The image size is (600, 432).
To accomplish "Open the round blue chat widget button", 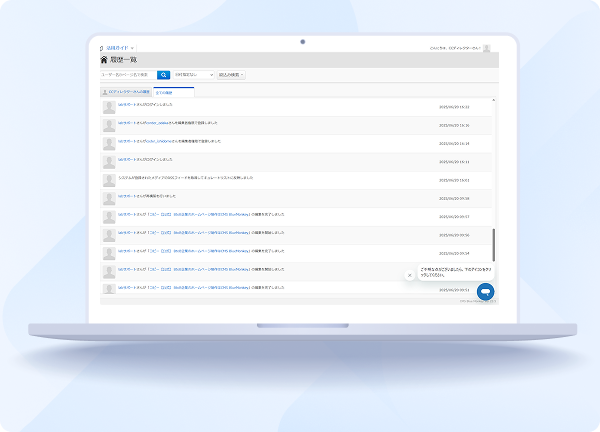I will click(485, 292).
